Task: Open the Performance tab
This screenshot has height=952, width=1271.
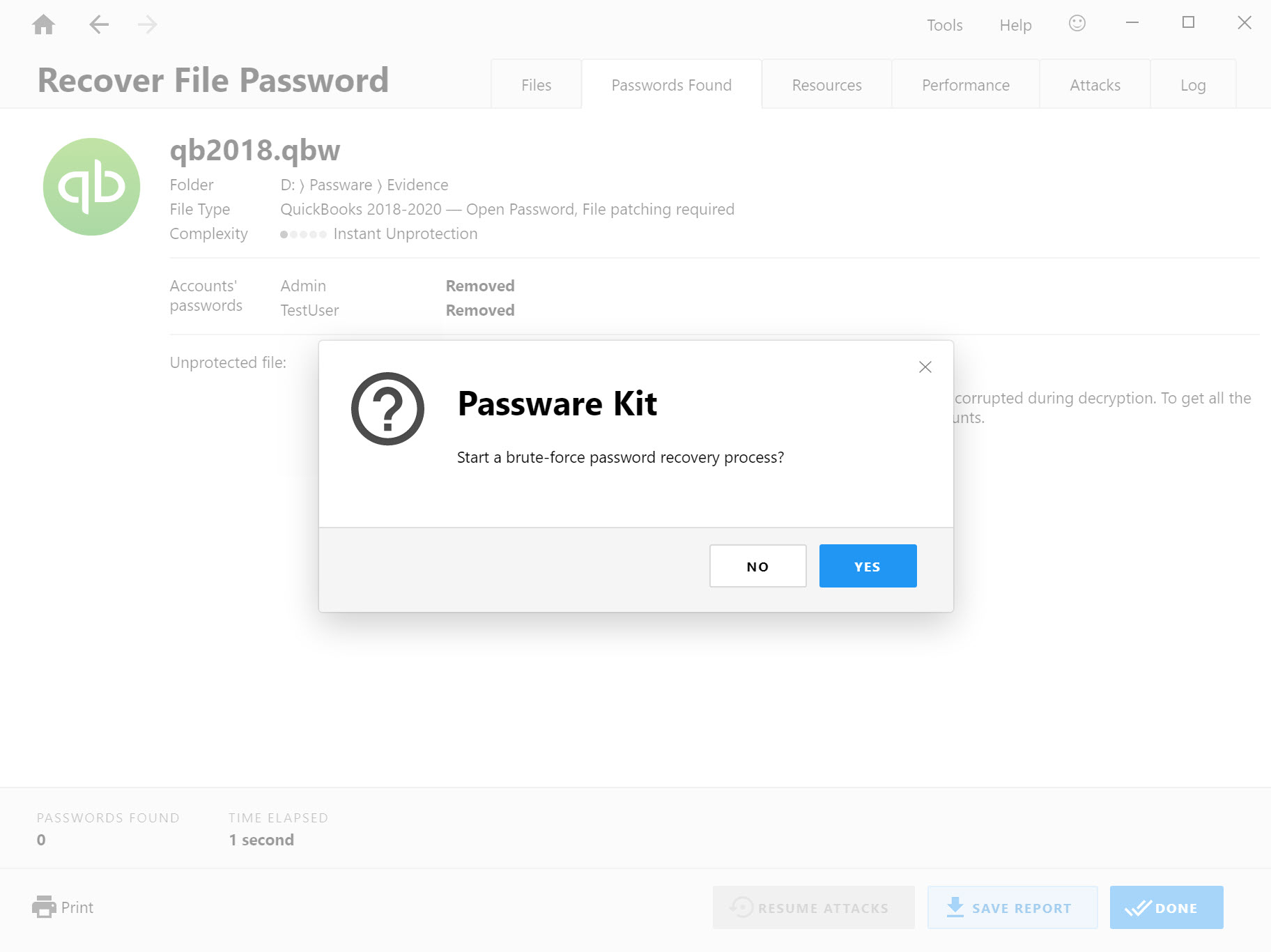Action: (x=965, y=84)
